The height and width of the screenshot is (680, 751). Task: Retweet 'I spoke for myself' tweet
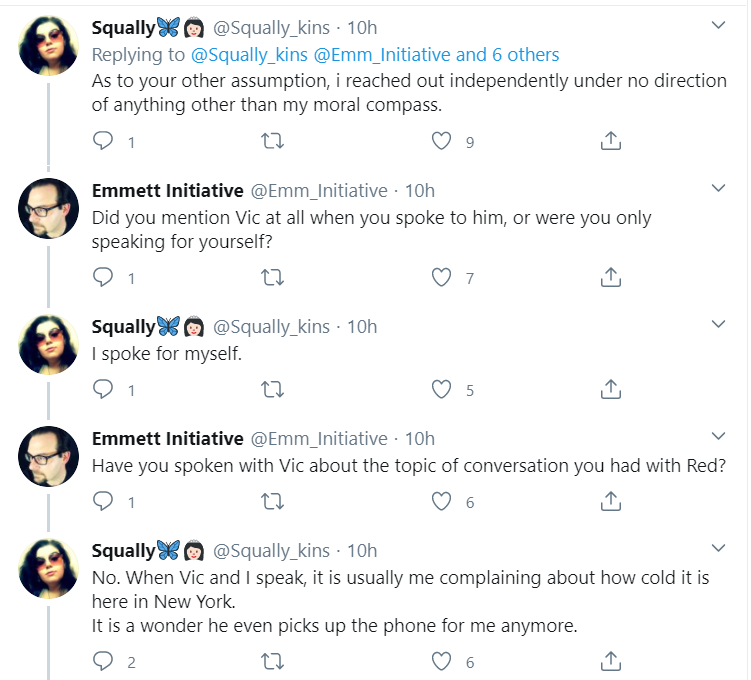(x=272, y=389)
